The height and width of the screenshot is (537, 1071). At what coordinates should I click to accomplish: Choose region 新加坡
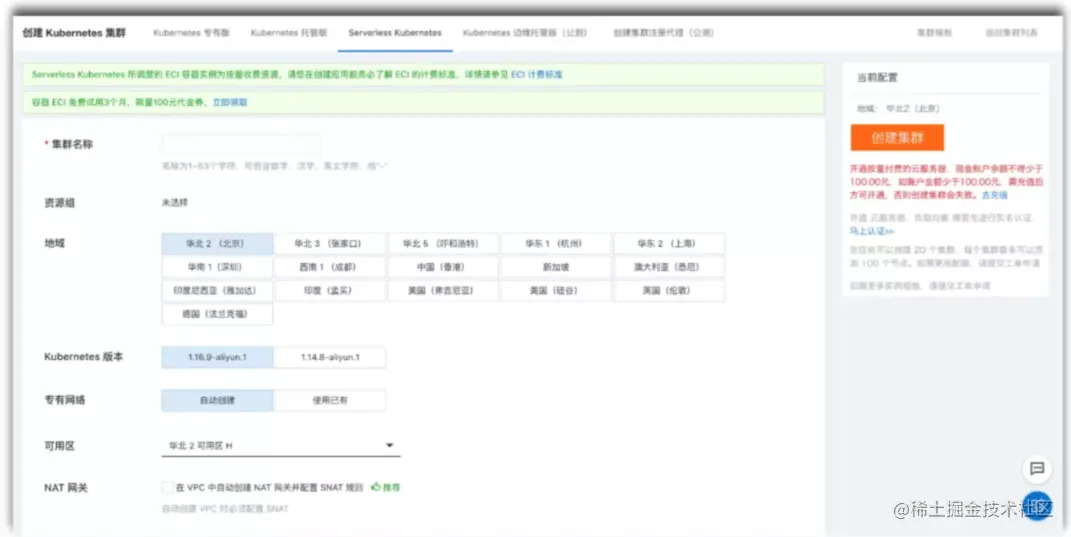(556, 267)
